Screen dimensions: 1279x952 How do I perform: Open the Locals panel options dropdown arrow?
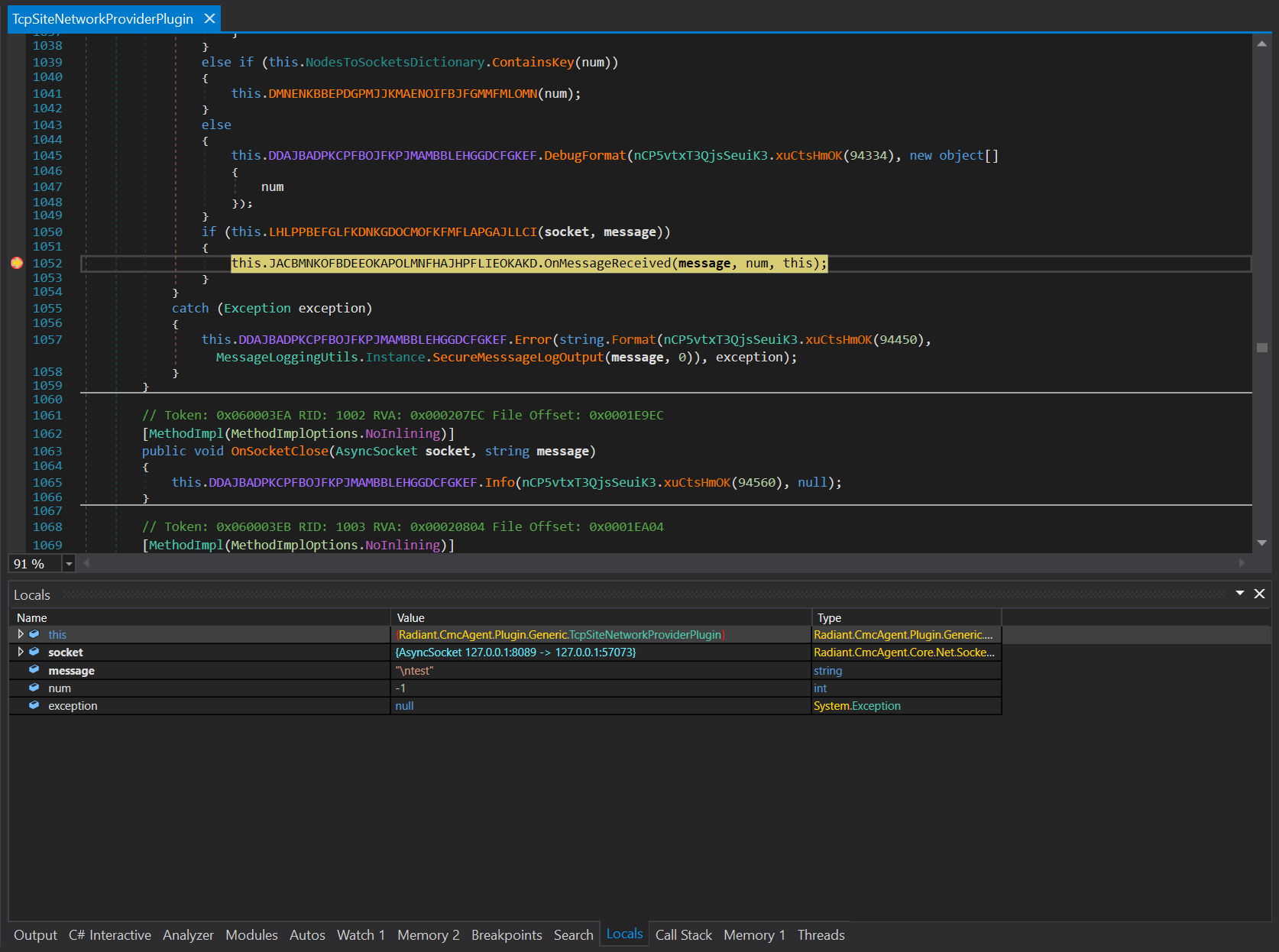pyautogui.click(x=1239, y=594)
